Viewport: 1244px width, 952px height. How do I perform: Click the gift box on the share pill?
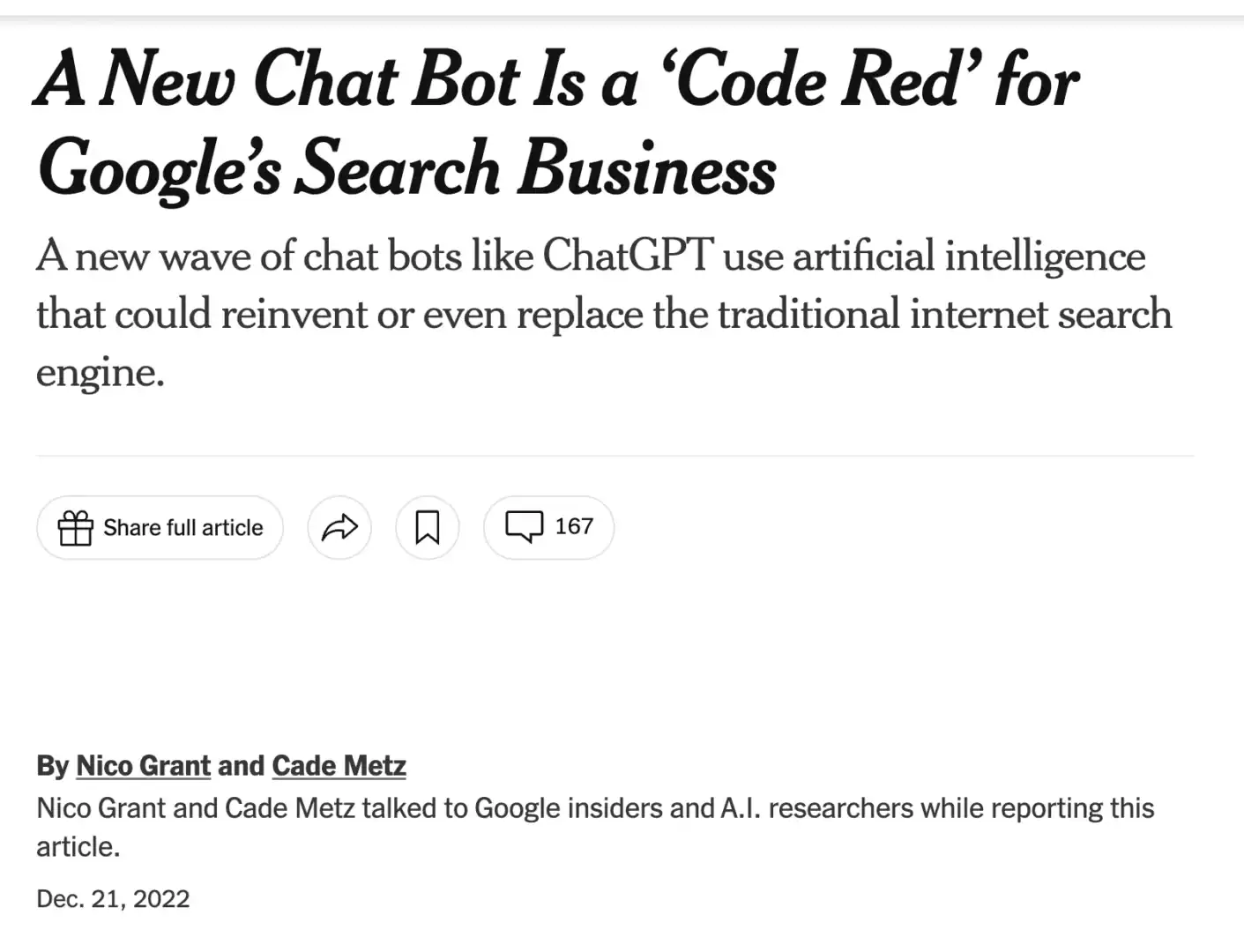(75, 527)
